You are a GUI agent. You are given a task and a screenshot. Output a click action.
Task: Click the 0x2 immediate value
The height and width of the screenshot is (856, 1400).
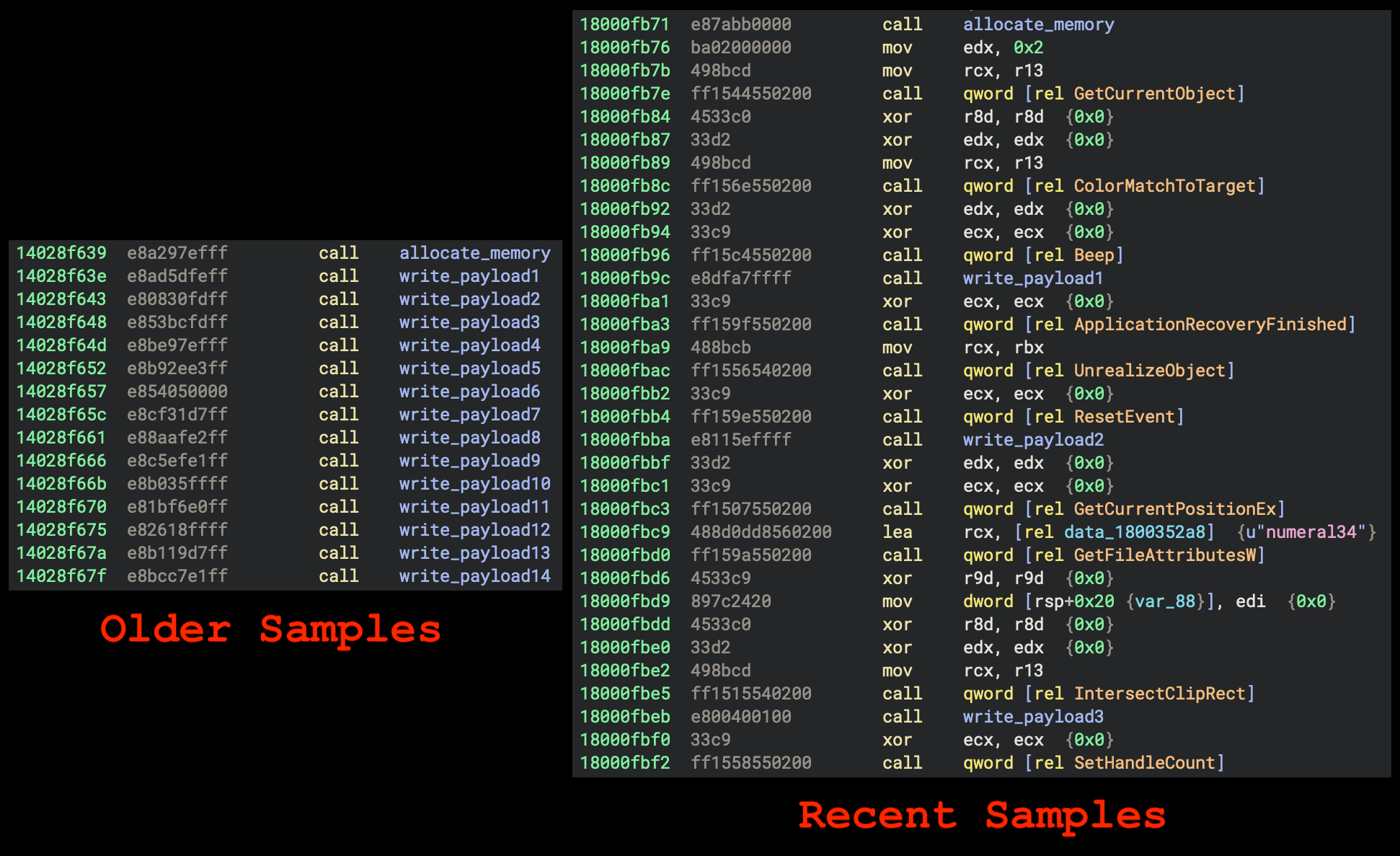[1028, 48]
